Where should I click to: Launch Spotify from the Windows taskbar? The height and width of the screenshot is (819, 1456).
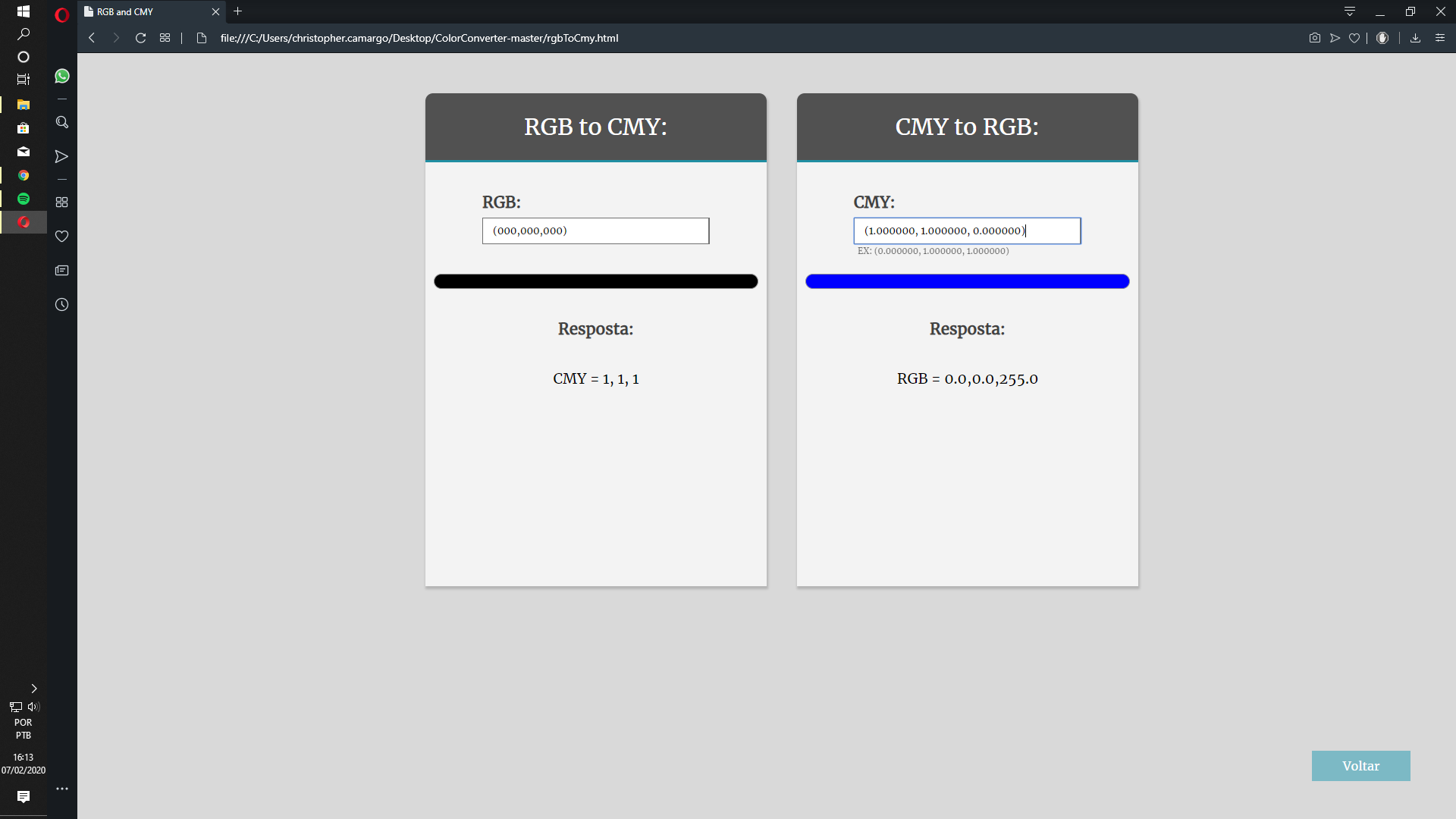point(24,199)
